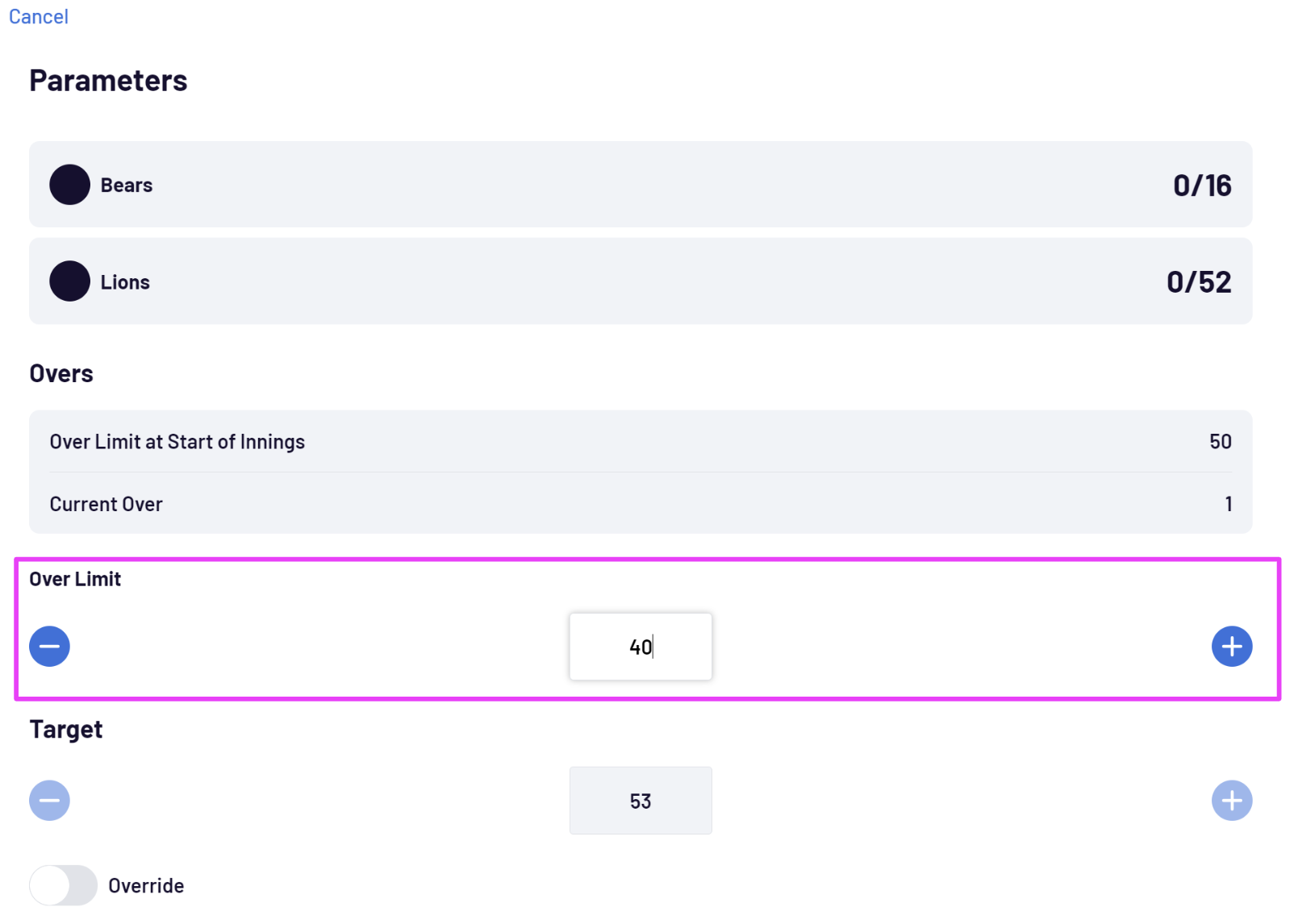1298x924 pixels.
Task: Click the Target section heading
Action: (66, 730)
